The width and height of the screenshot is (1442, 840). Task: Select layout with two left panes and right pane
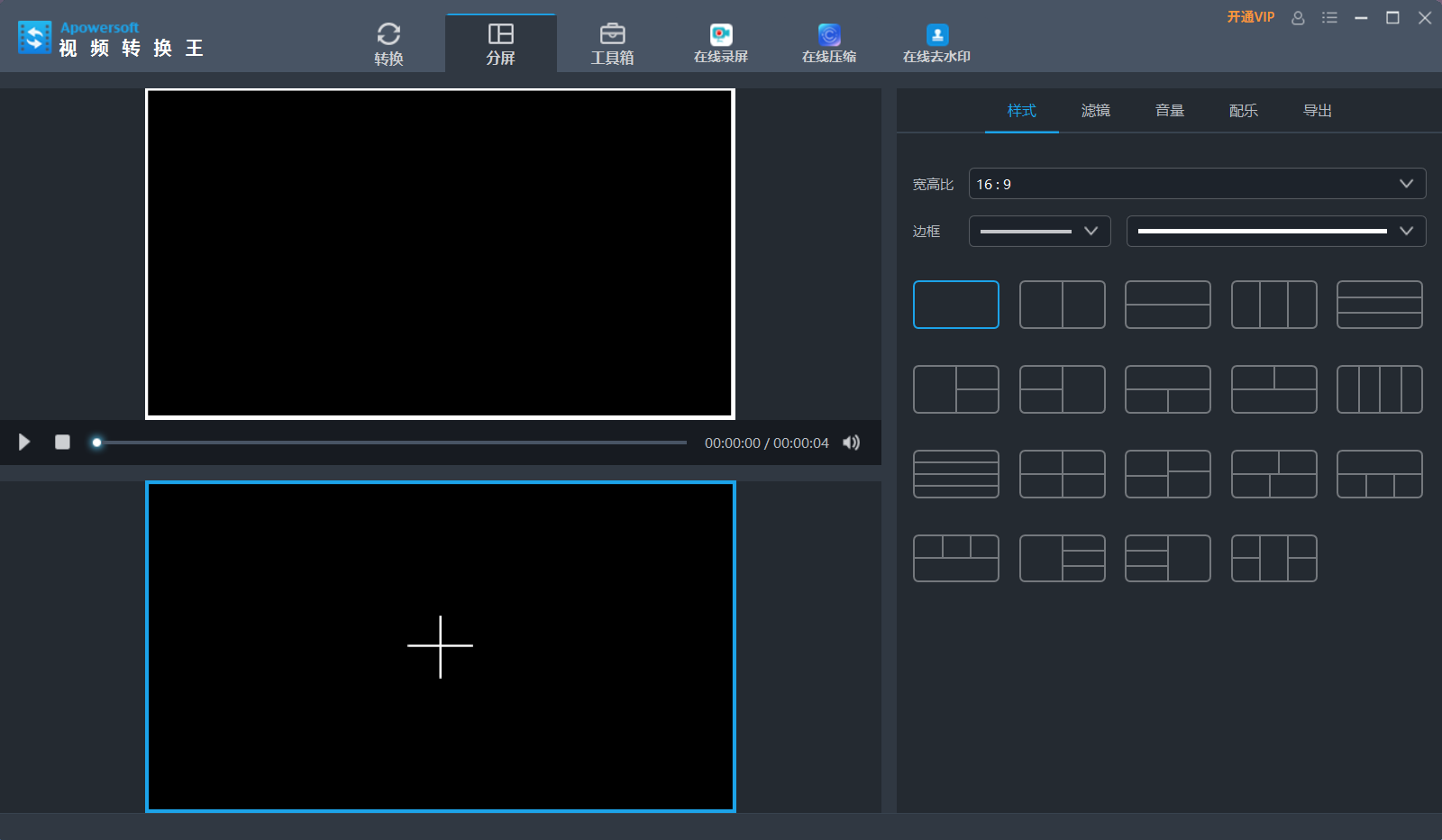click(1063, 389)
